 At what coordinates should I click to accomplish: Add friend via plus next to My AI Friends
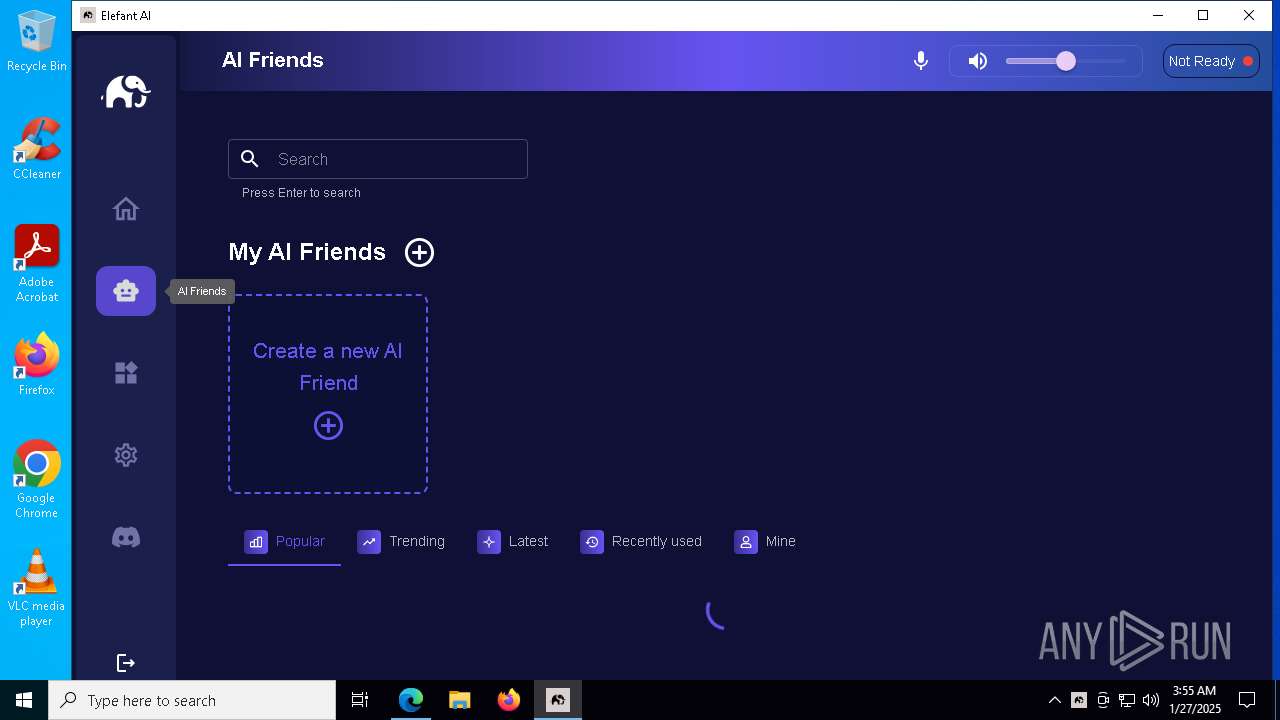click(419, 252)
